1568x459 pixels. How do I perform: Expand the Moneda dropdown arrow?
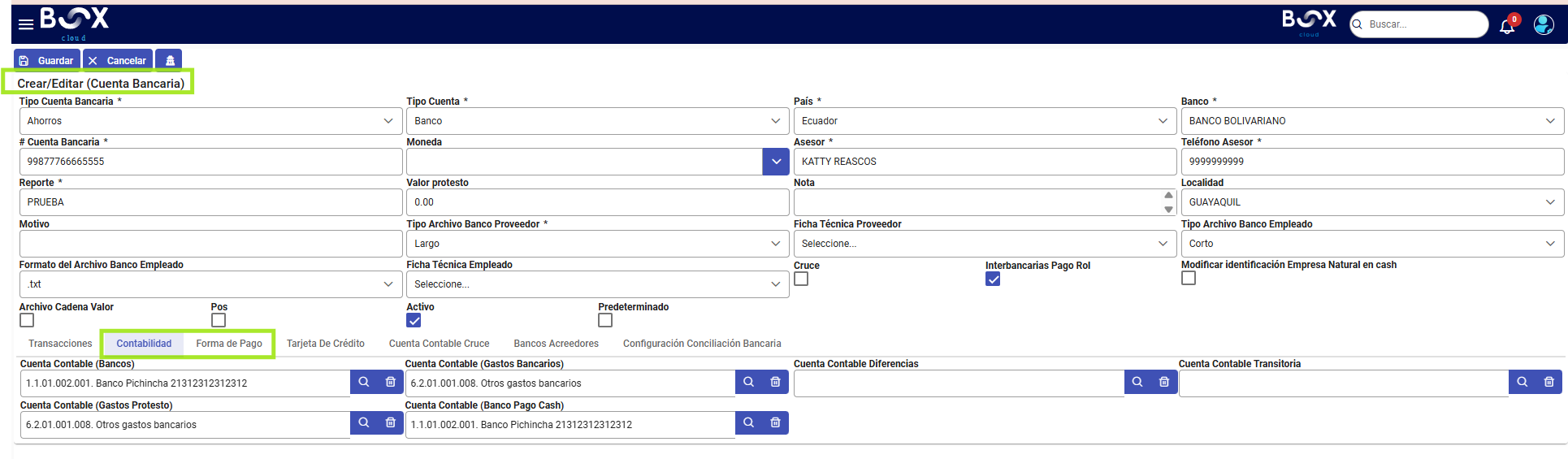(776, 162)
